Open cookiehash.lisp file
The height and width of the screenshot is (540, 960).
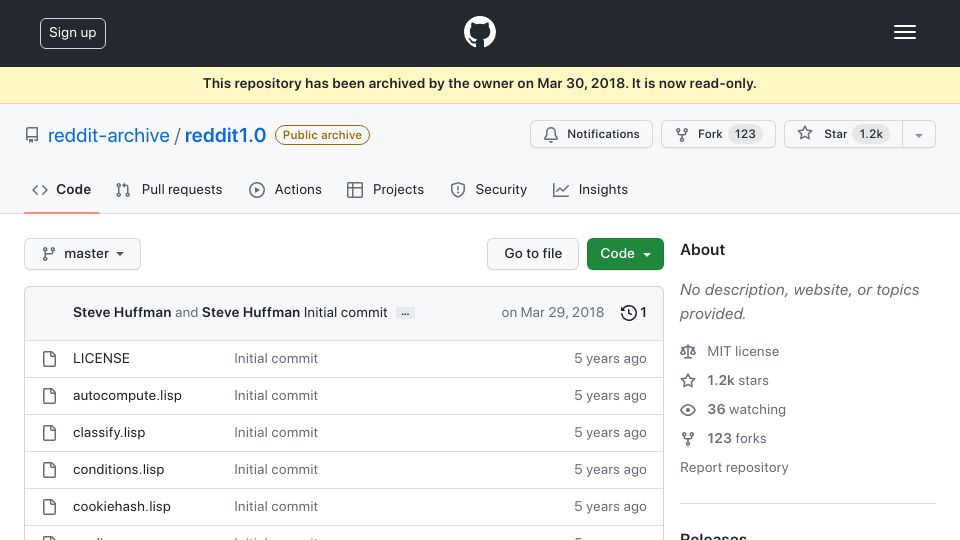point(122,507)
